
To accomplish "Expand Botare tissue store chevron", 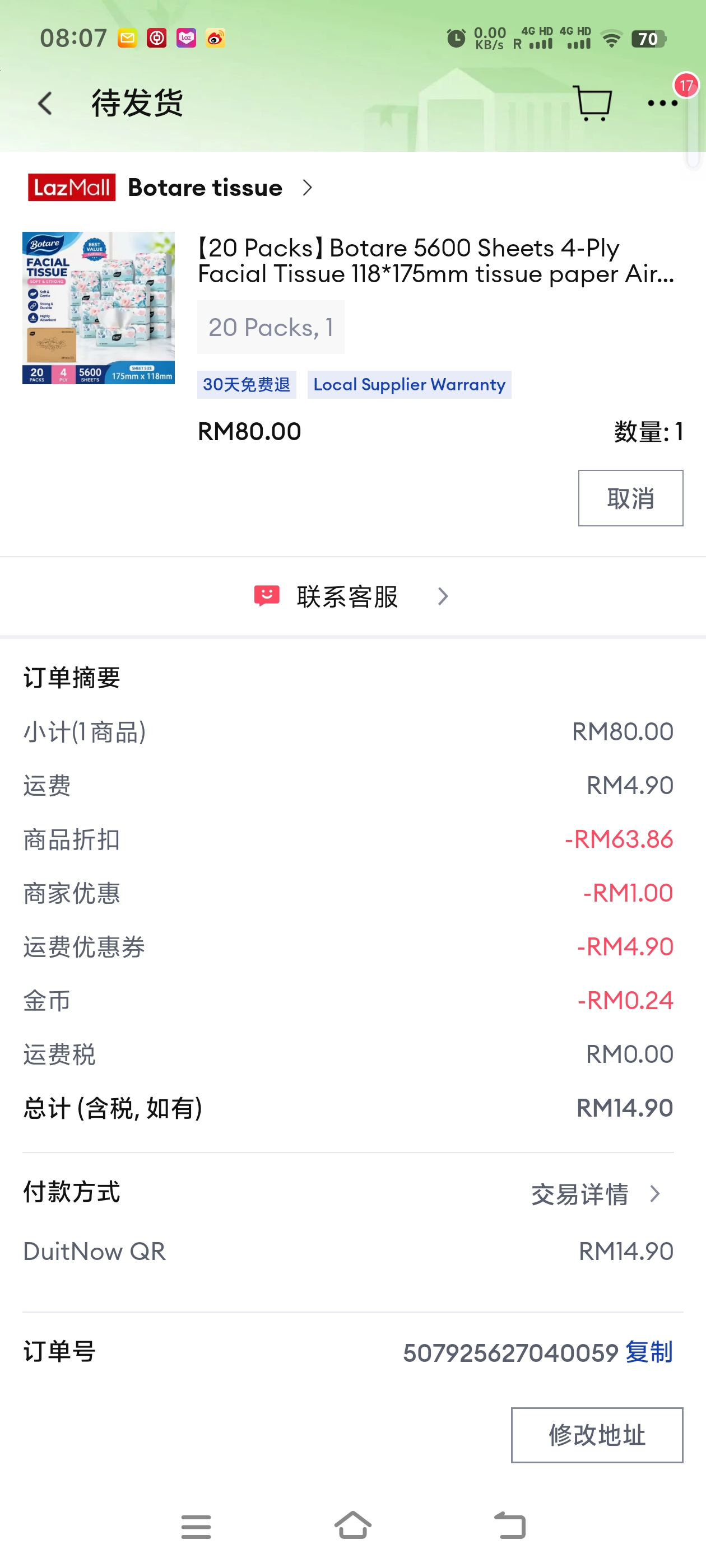I will [308, 188].
